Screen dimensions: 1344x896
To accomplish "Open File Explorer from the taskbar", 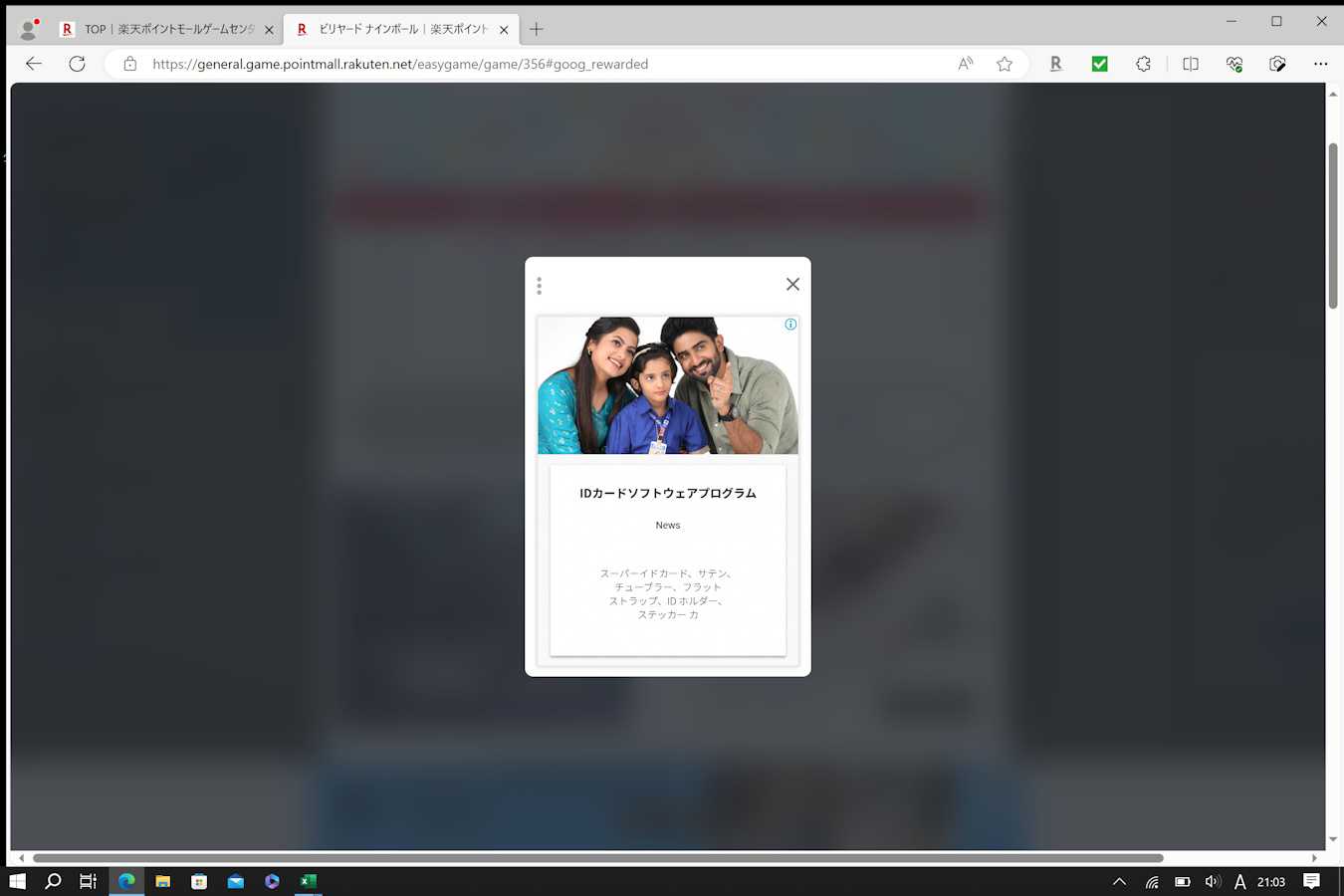I will [x=163, y=881].
